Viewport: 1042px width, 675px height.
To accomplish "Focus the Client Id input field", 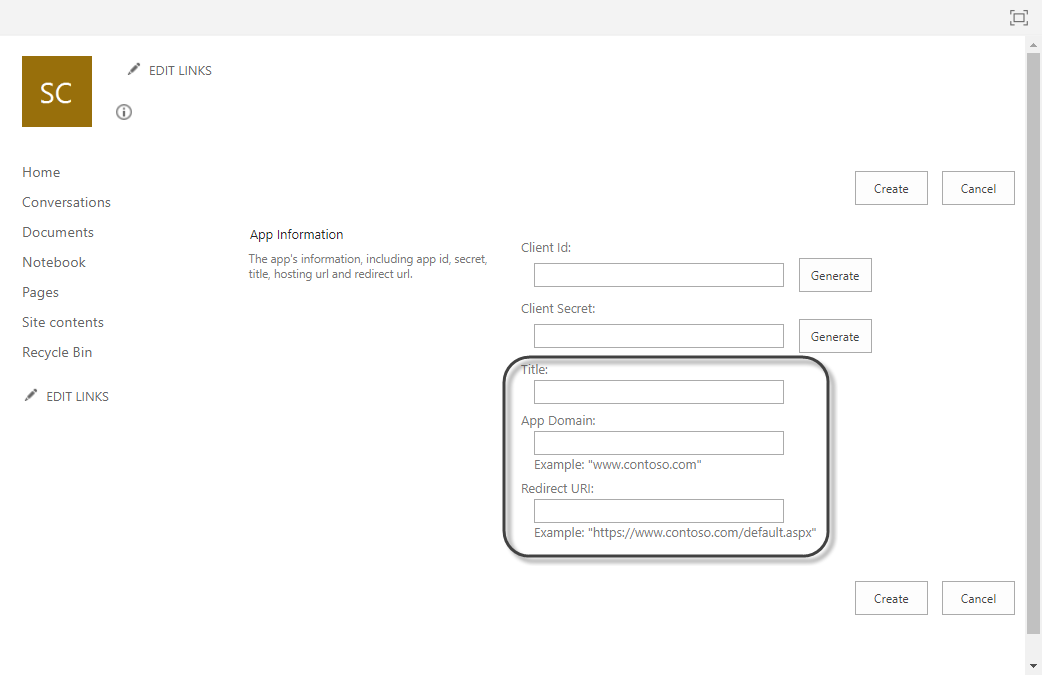I will coord(659,275).
